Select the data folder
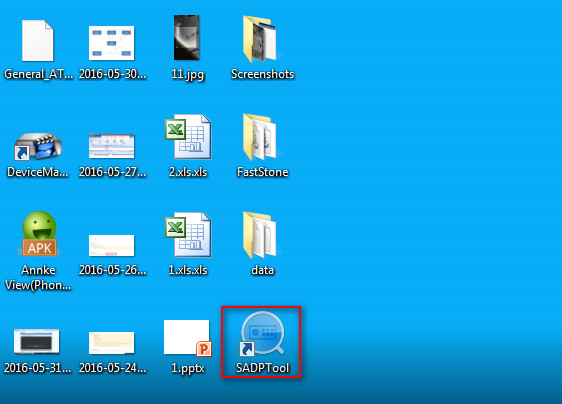Image resolution: width=562 pixels, height=404 pixels. click(261, 235)
